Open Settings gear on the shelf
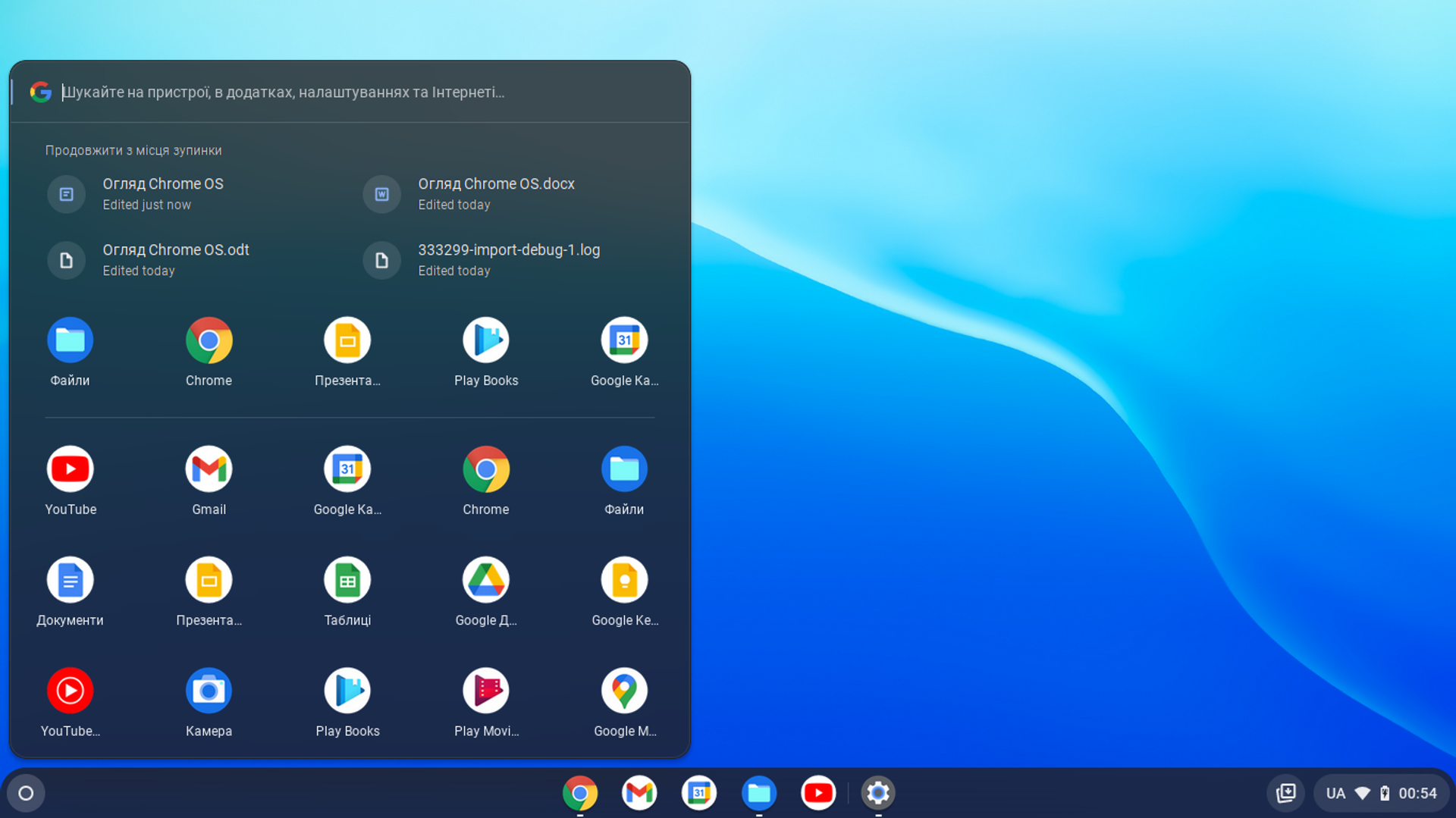 pos(877,793)
